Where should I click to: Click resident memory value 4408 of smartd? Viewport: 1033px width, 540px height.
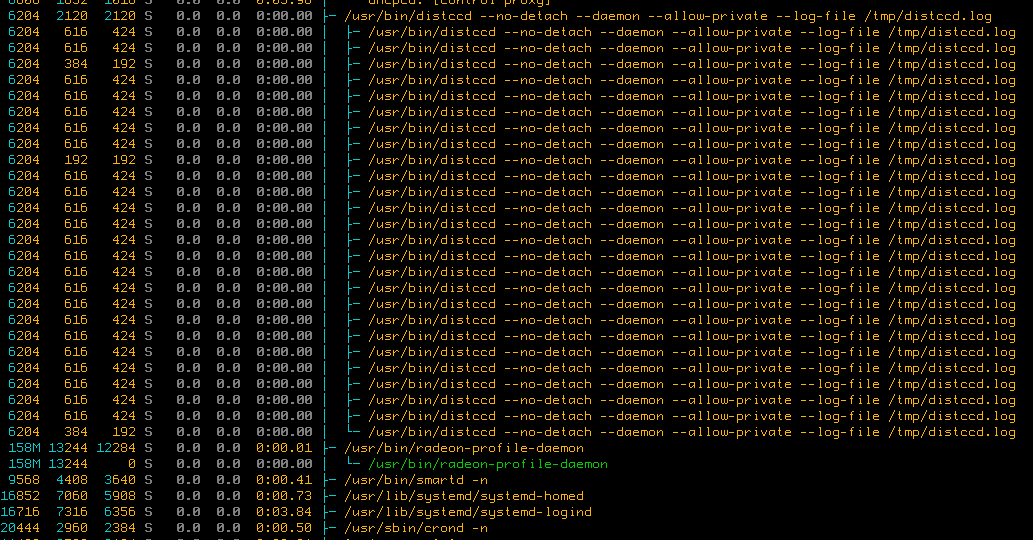coord(72,480)
